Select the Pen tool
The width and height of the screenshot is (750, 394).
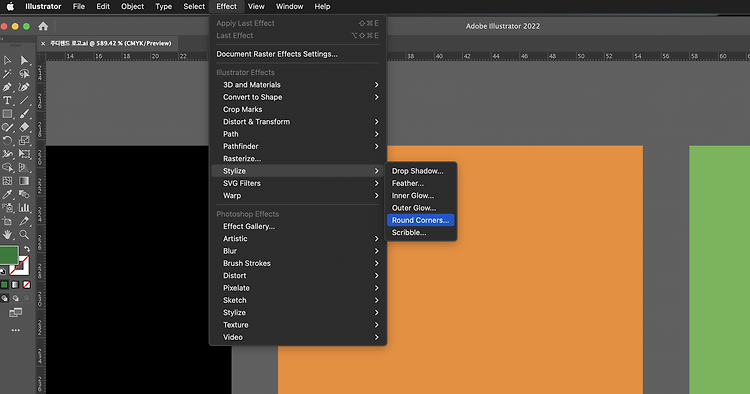(x=7, y=87)
